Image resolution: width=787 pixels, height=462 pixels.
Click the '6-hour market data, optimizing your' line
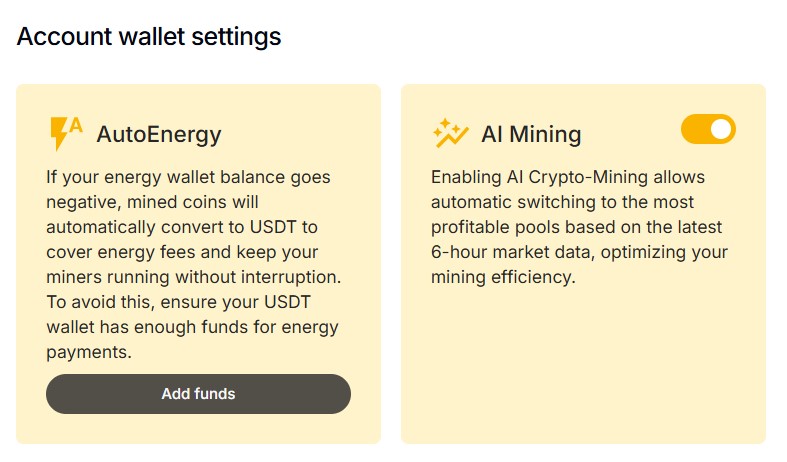[x=579, y=252]
